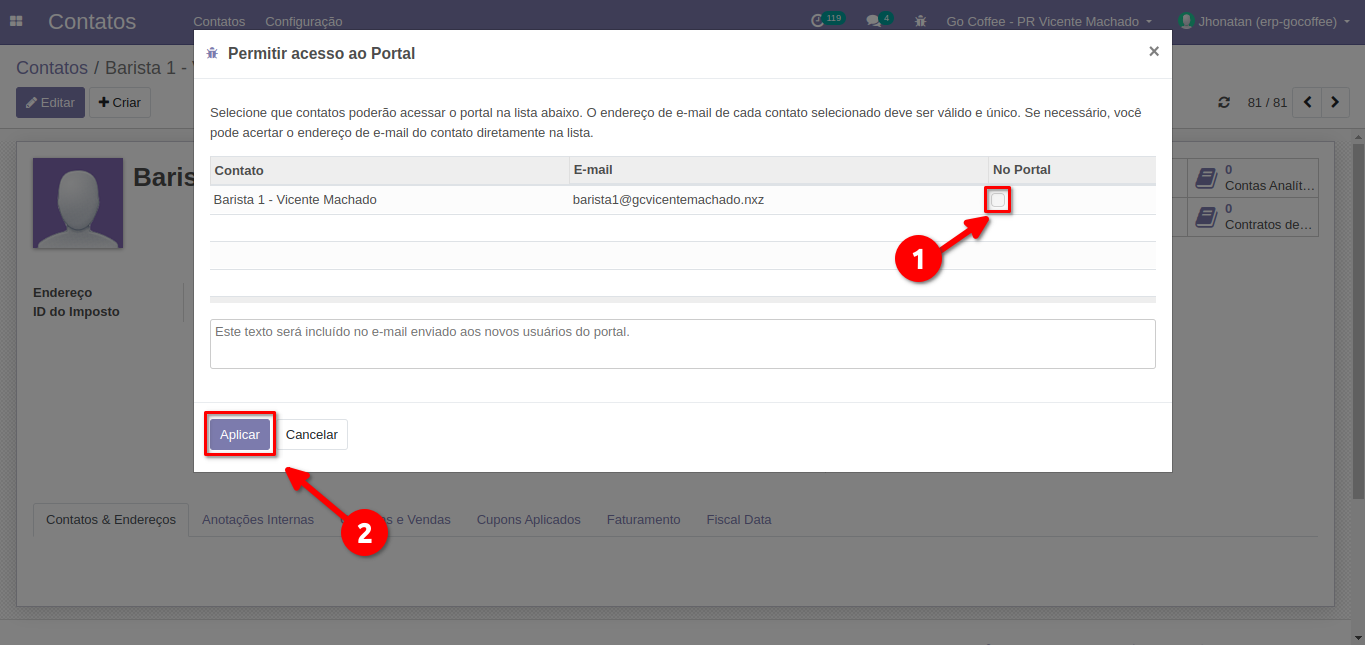
Task: Open the activities clock icon with 119 badge
Action: click(819, 21)
